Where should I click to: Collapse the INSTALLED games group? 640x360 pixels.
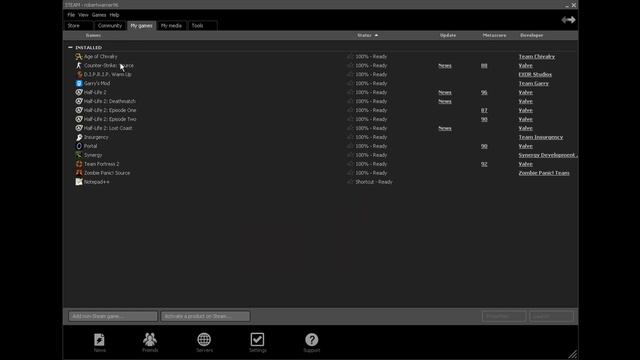pyautogui.click(x=70, y=47)
